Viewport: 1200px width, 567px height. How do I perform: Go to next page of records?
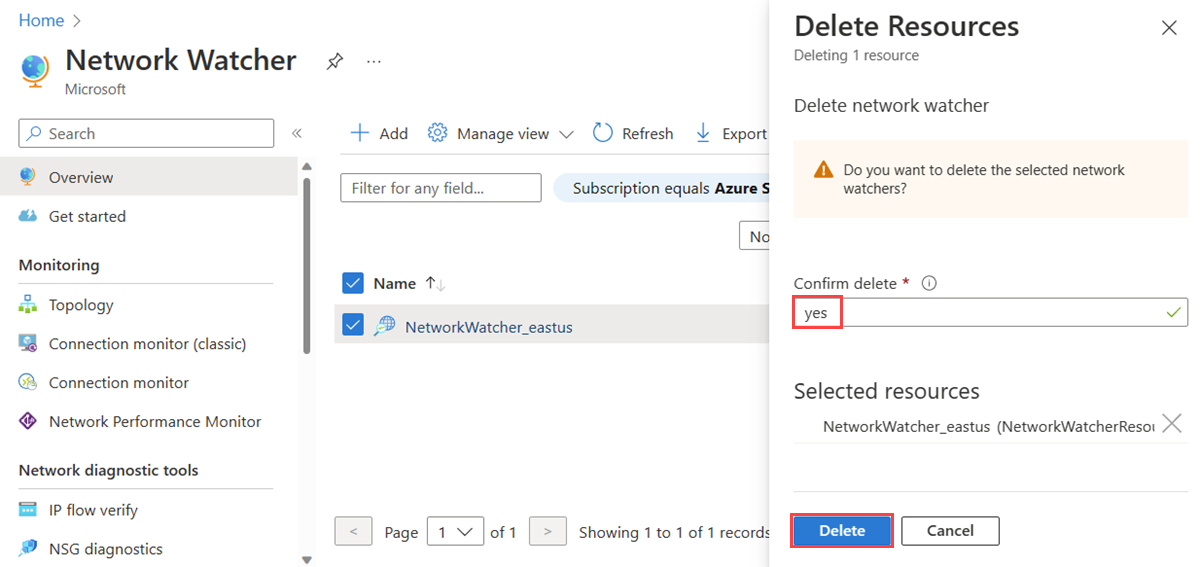pos(547,532)
